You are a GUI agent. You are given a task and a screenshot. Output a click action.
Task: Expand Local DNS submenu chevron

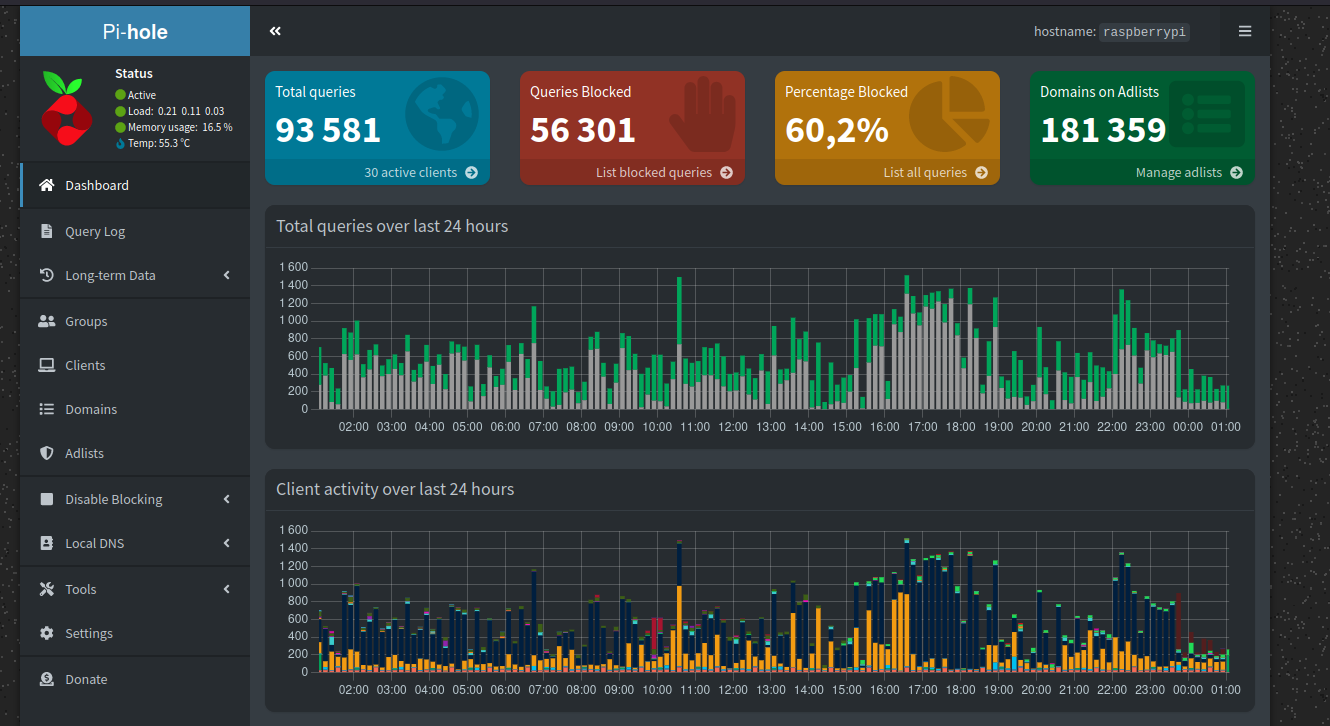pos(227,543)
